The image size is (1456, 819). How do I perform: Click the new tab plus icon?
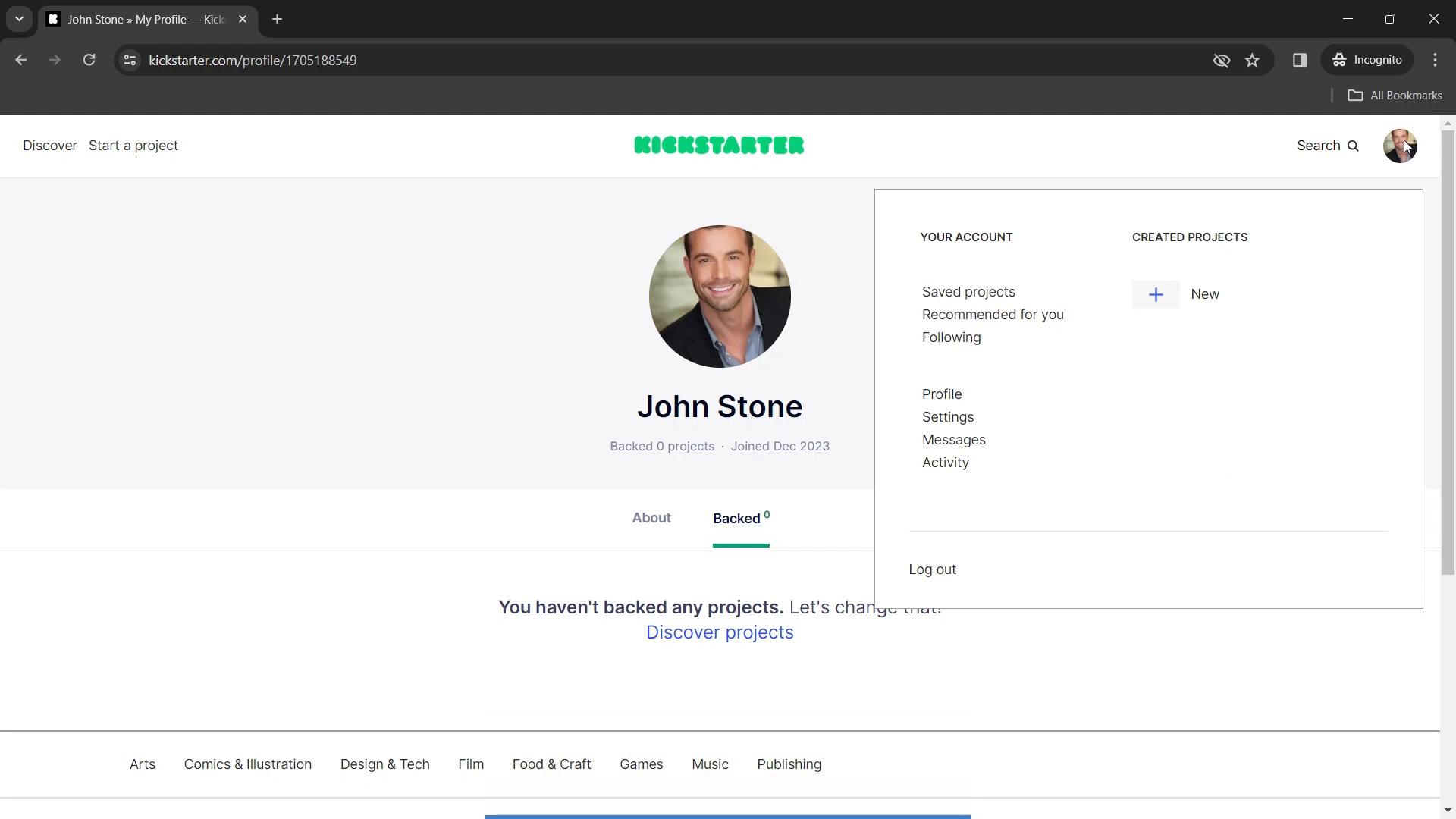tap(278, 18)
